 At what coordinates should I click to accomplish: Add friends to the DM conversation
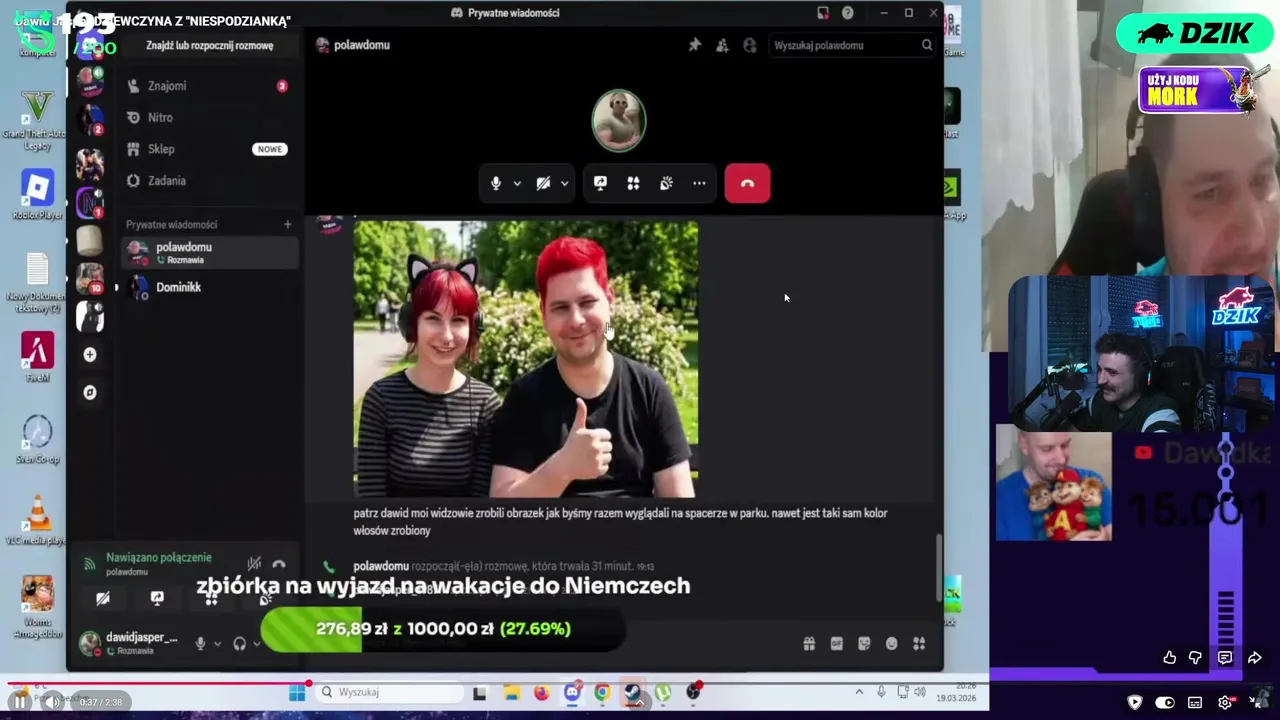[722, 45]
